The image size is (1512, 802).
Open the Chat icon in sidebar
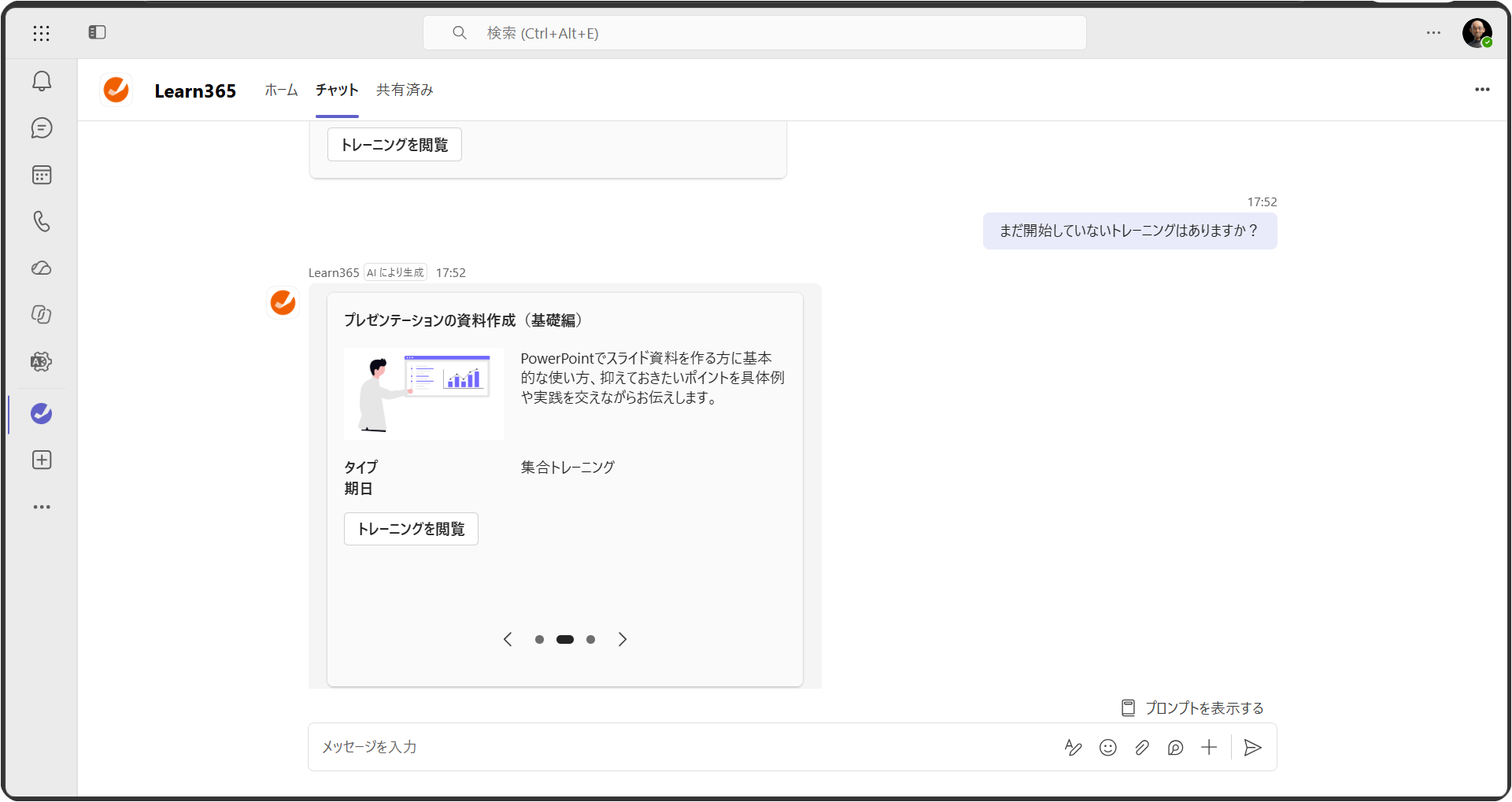42,128
